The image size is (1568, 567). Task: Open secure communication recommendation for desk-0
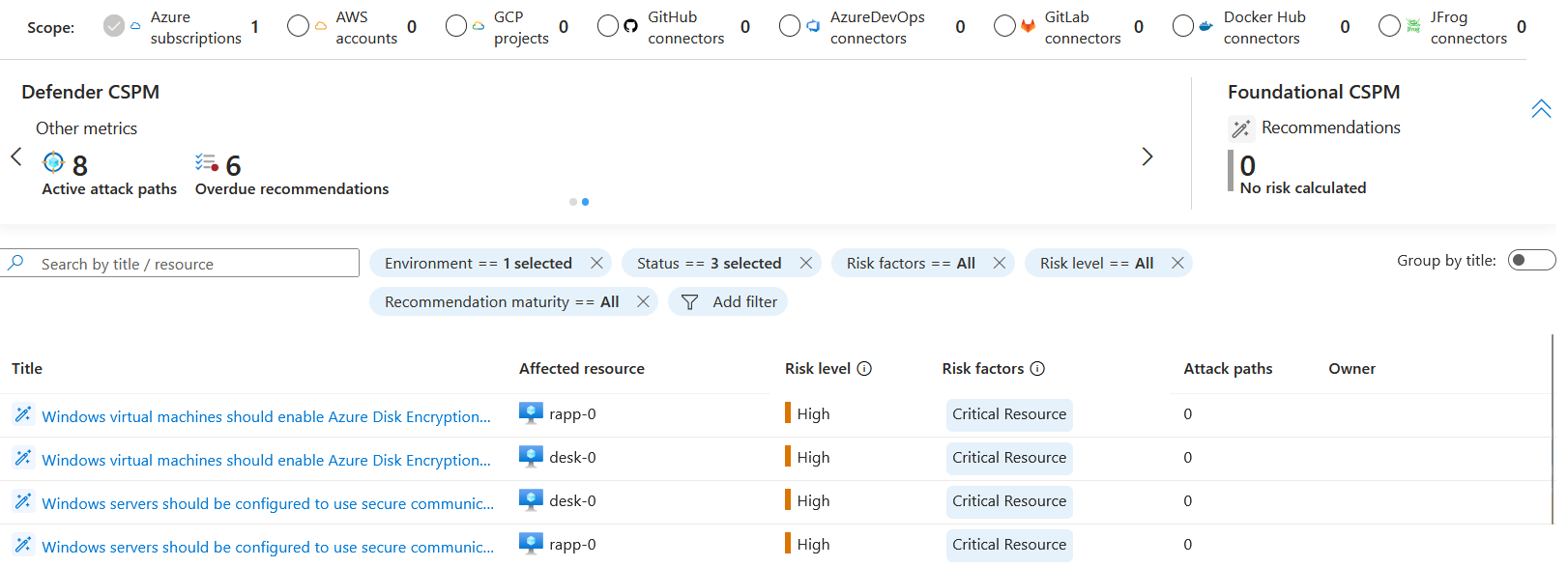(x=268, y=503)
